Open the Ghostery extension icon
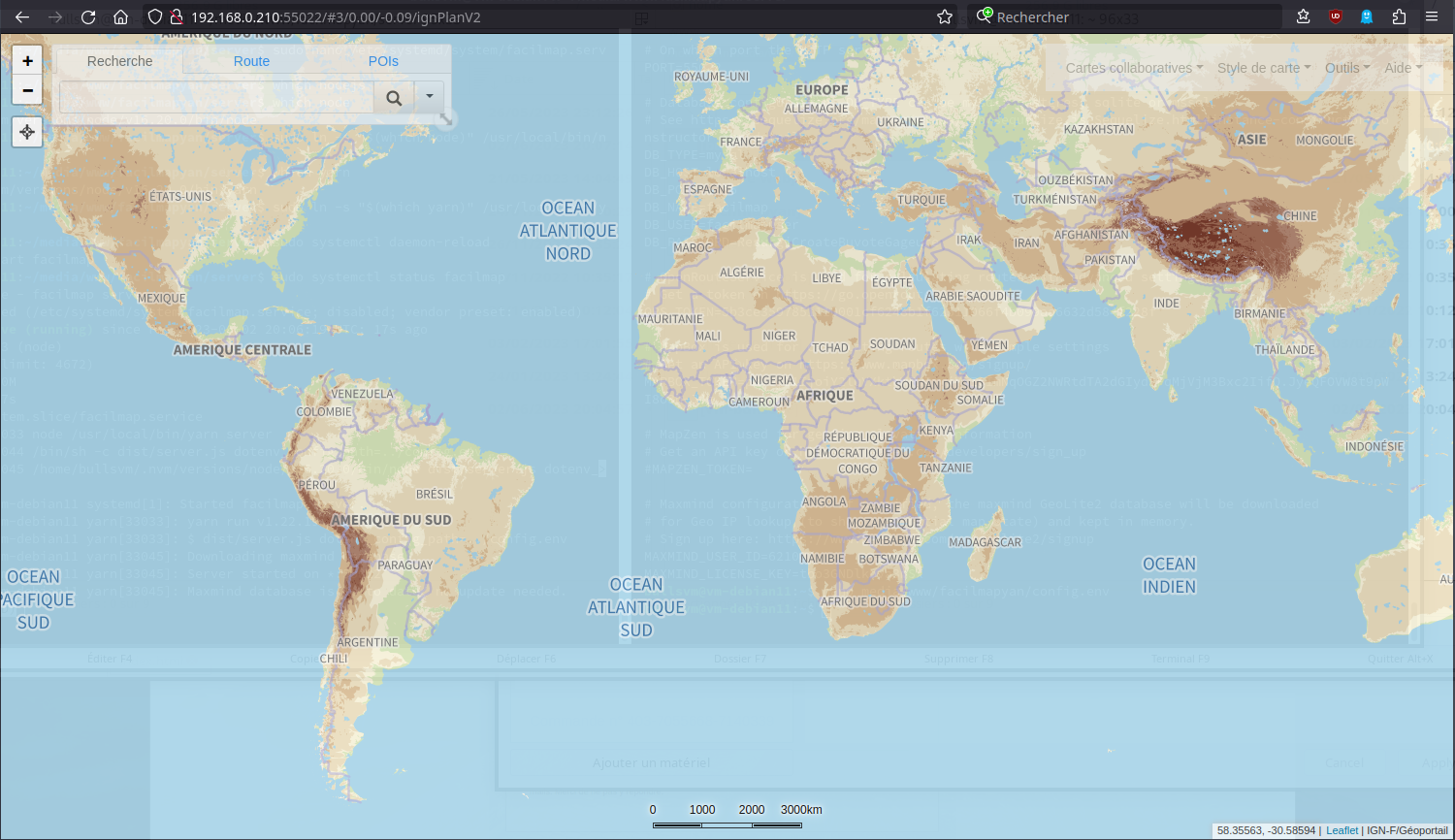Viewport: 1455px width, 840px height. click(1367, 16)
